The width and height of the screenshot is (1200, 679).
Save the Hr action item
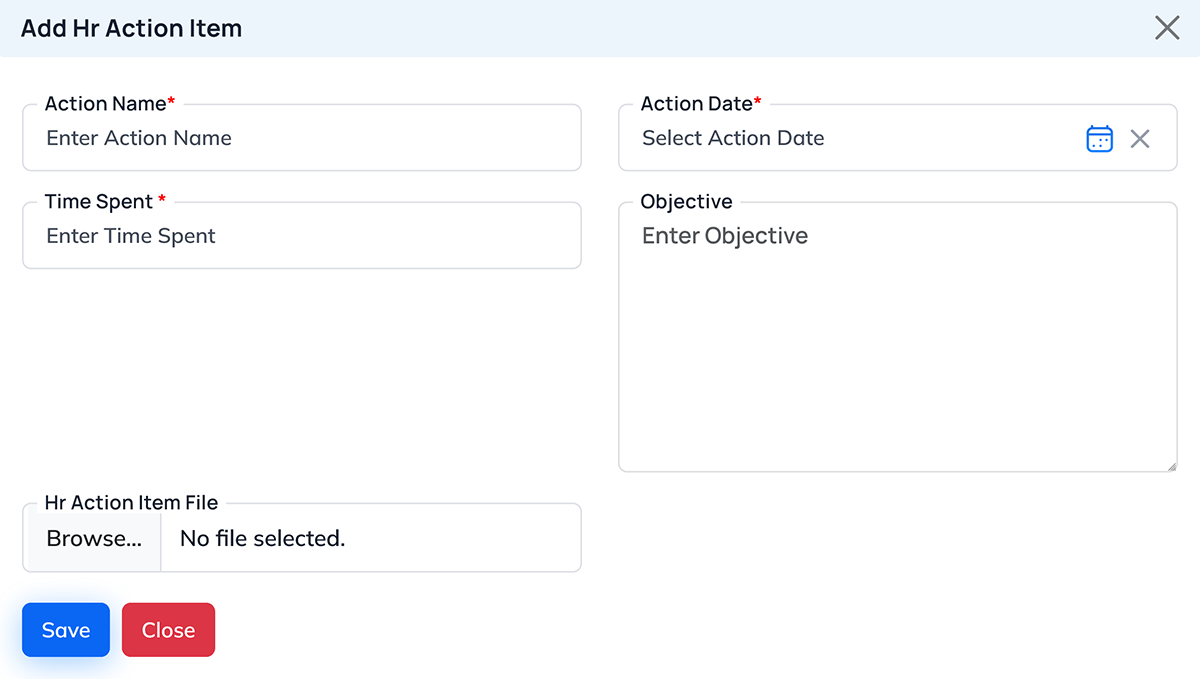[66, 630]
